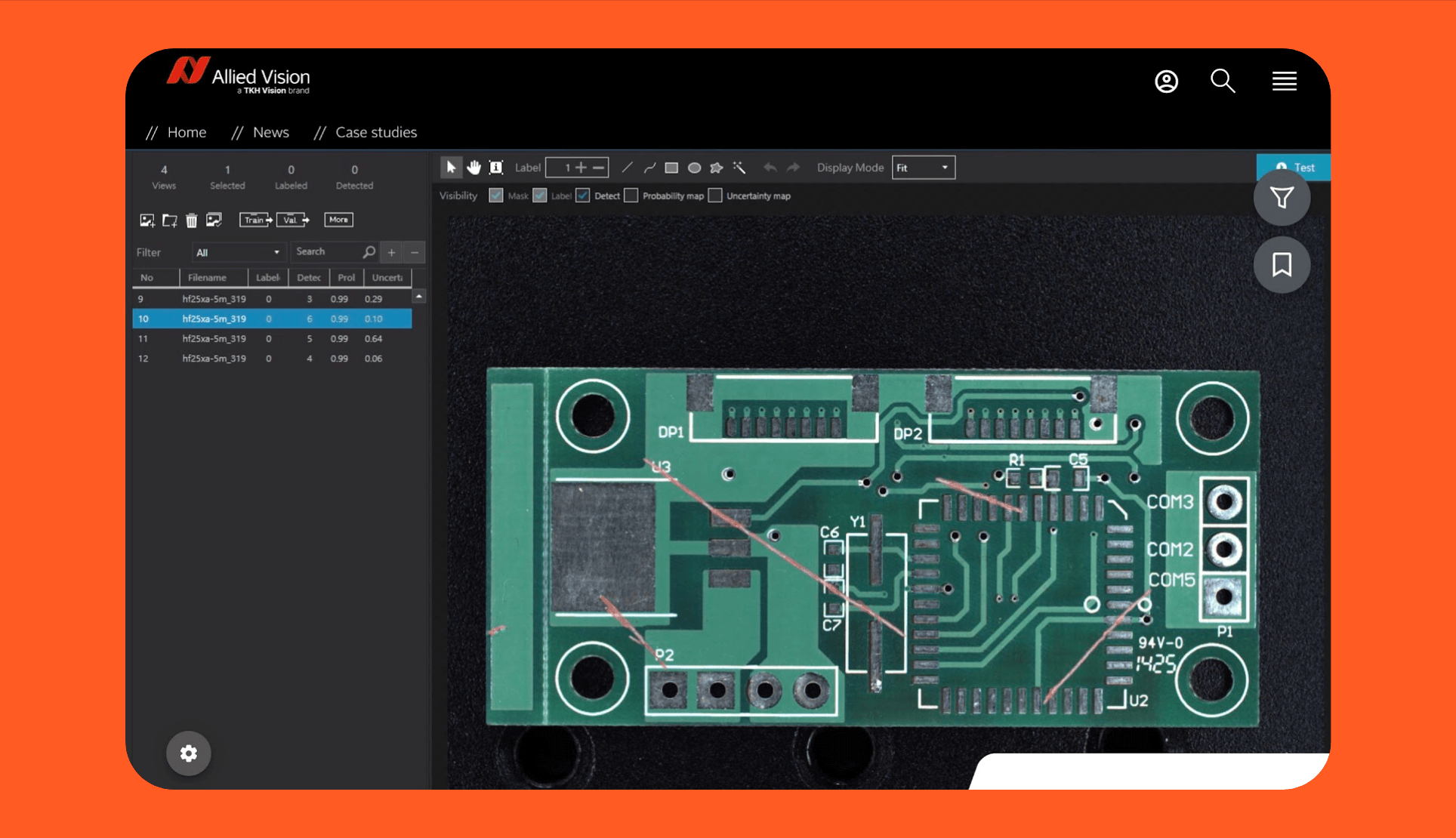Select the straight line tool
Image resolution: width=1456 pixels, height=838 pixels.
click(627, 168)
